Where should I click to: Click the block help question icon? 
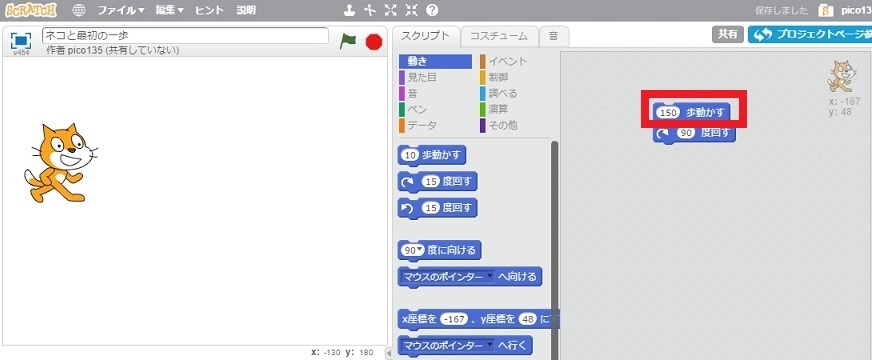(x=432, y=10)
